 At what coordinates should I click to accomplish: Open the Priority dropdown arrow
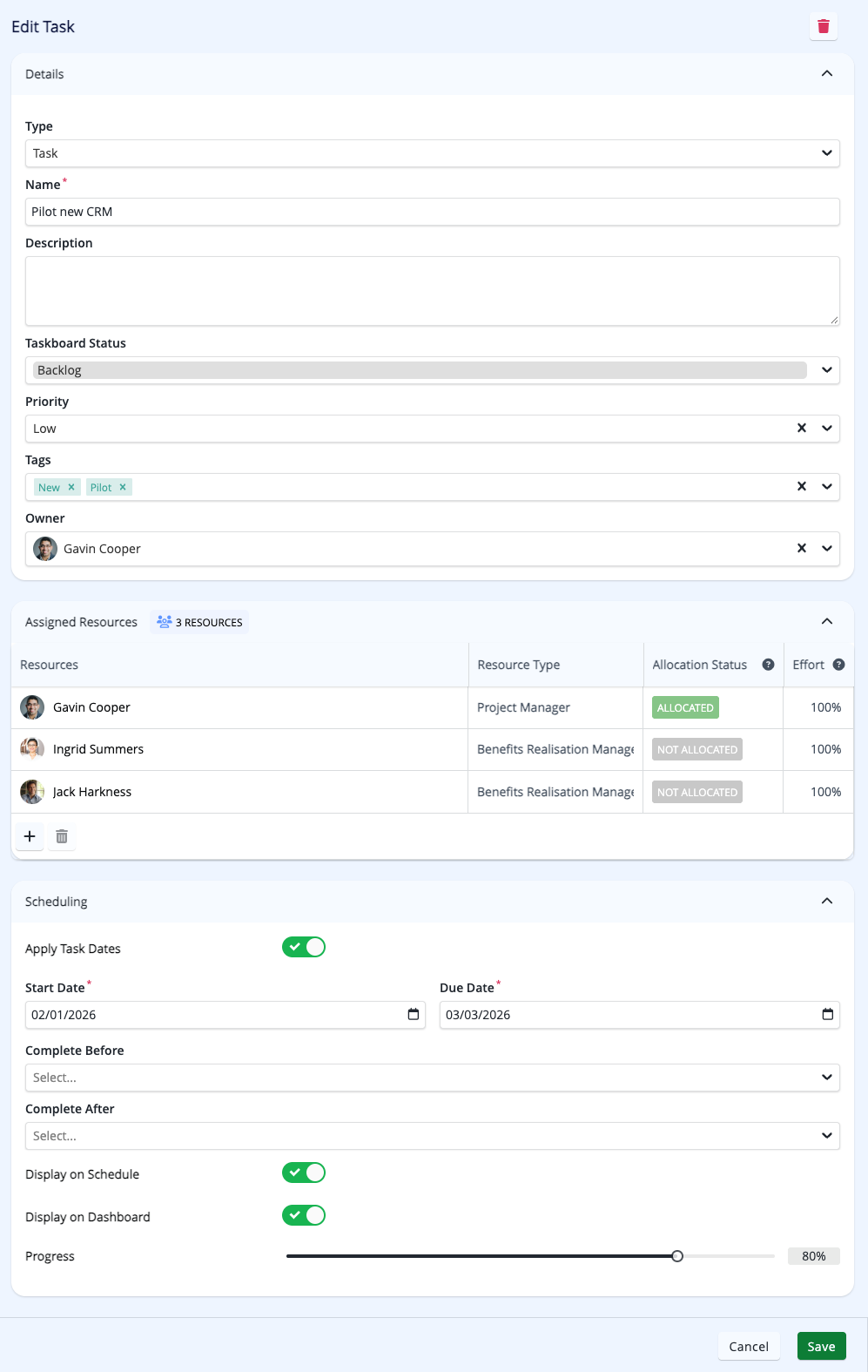click(827, 428)
